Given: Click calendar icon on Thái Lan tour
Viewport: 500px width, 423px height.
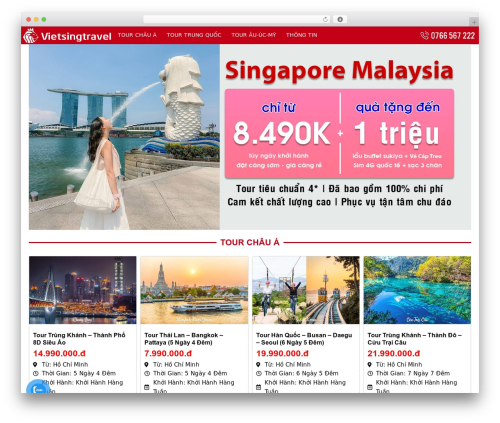Looking at the screenshot, I should click(x=147, y=387).
